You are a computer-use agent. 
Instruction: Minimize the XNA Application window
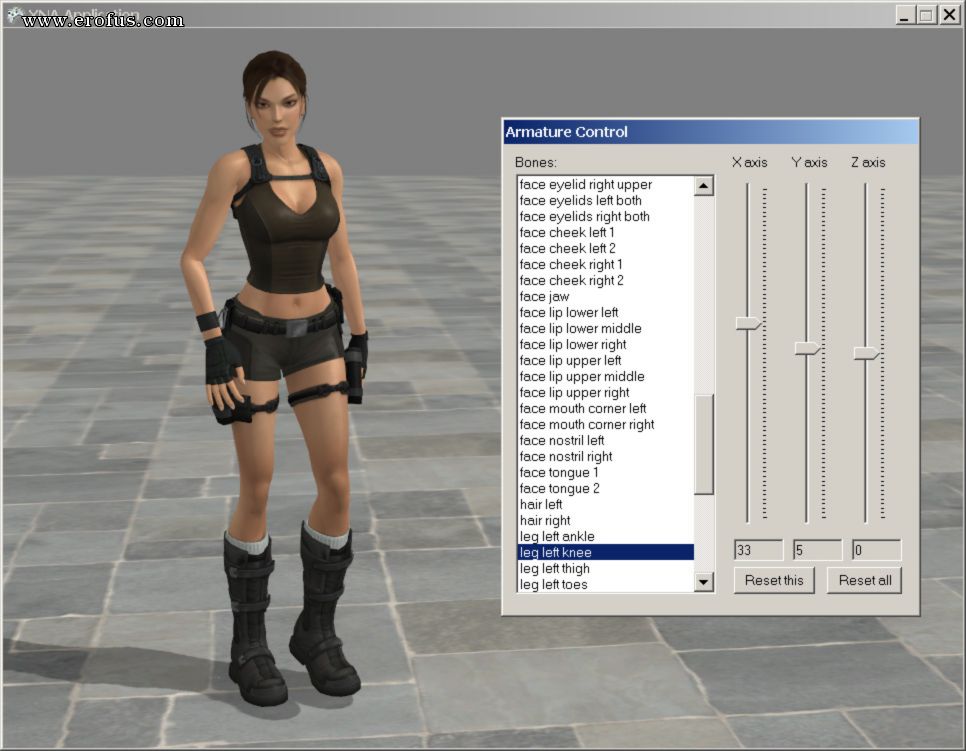pos(904,15)
